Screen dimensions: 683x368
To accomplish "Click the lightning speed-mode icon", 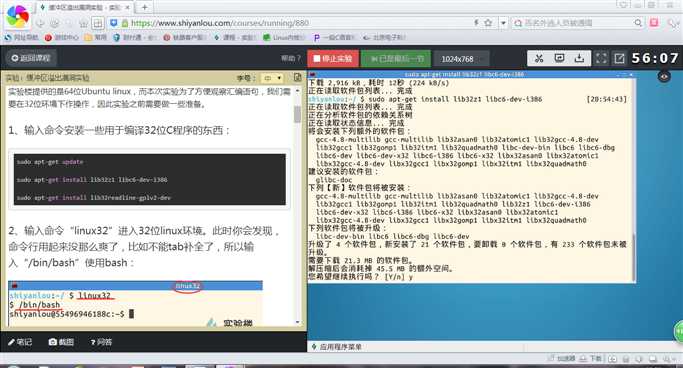I will [x=477, y=23].
